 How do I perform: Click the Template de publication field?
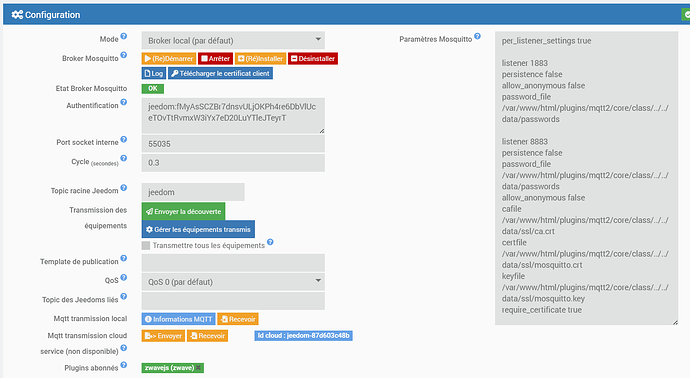point(233,263)
